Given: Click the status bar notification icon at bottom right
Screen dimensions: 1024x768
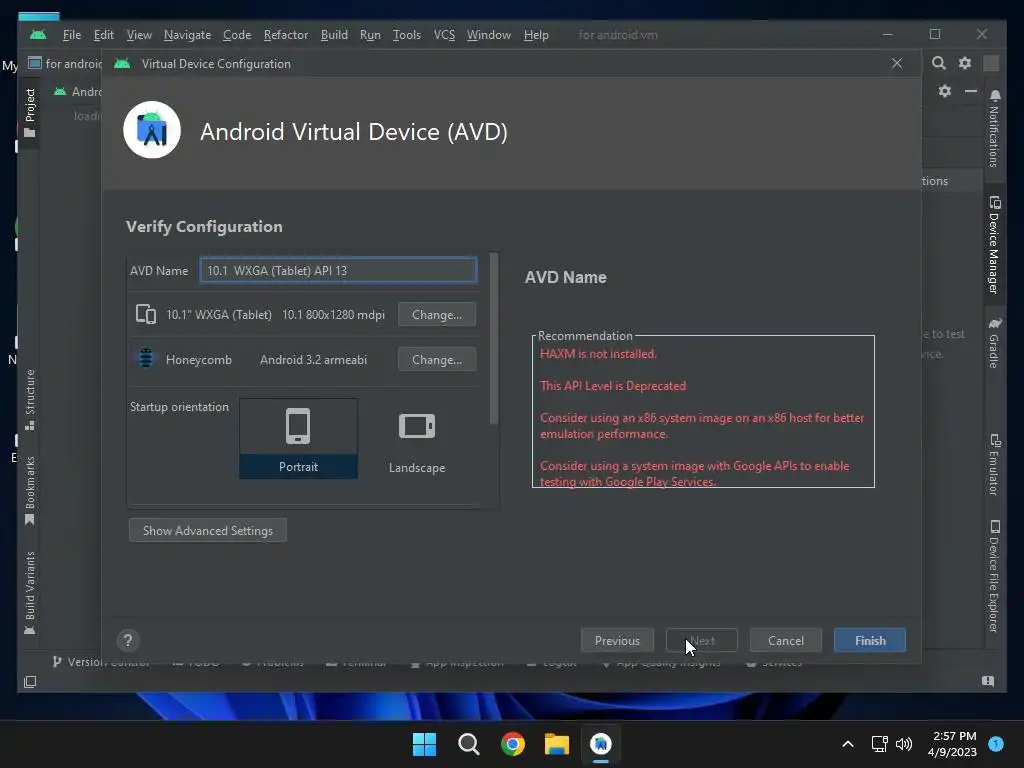Looking at the screenshot, I should [988, 681].
